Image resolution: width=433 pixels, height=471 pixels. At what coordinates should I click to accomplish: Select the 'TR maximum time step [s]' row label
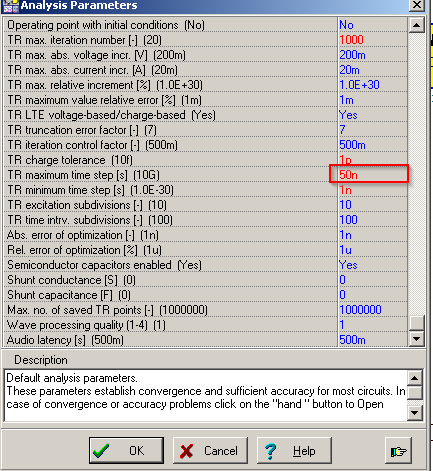tap(83, 175)
